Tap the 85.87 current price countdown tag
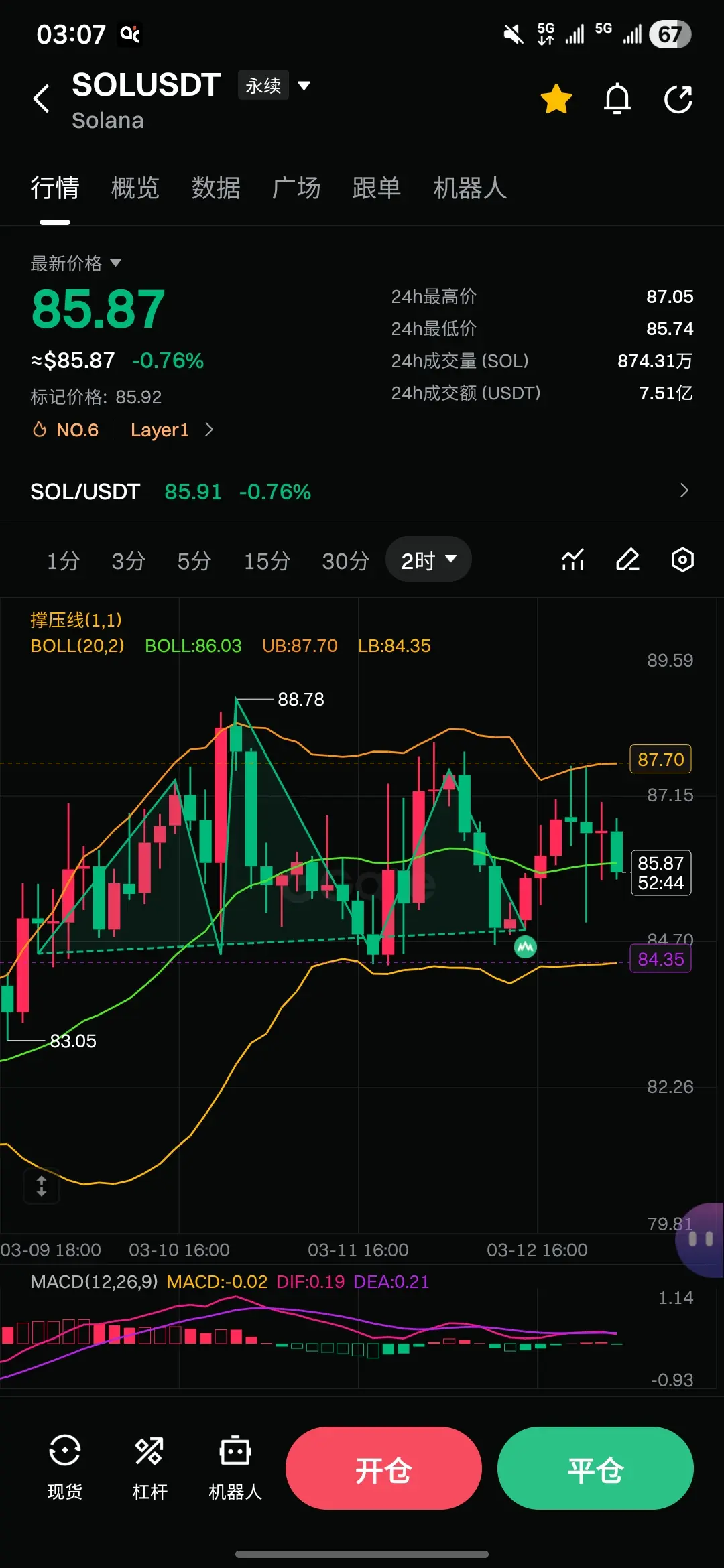 [x=660, y=872]
